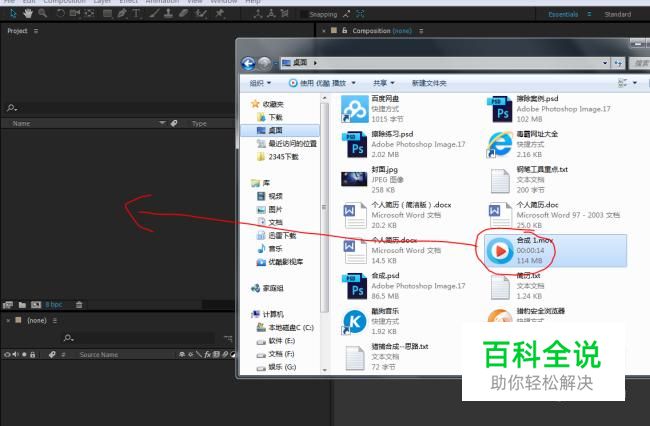Viewport: 650px width, 426px height.
Task: Go back in the file browser
Action: (x=248, y=64)
